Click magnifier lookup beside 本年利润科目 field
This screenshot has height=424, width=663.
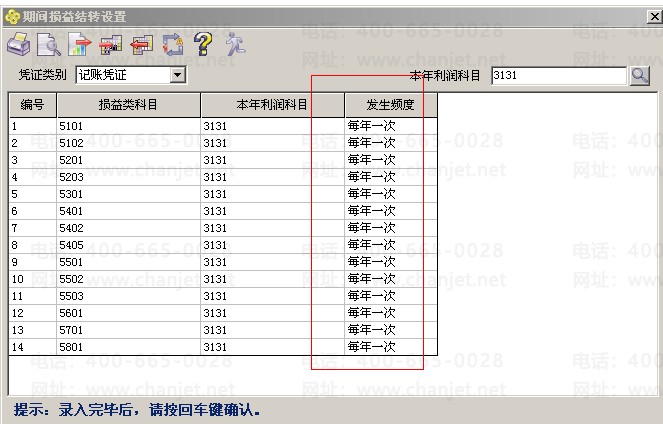tap(640, 75)
